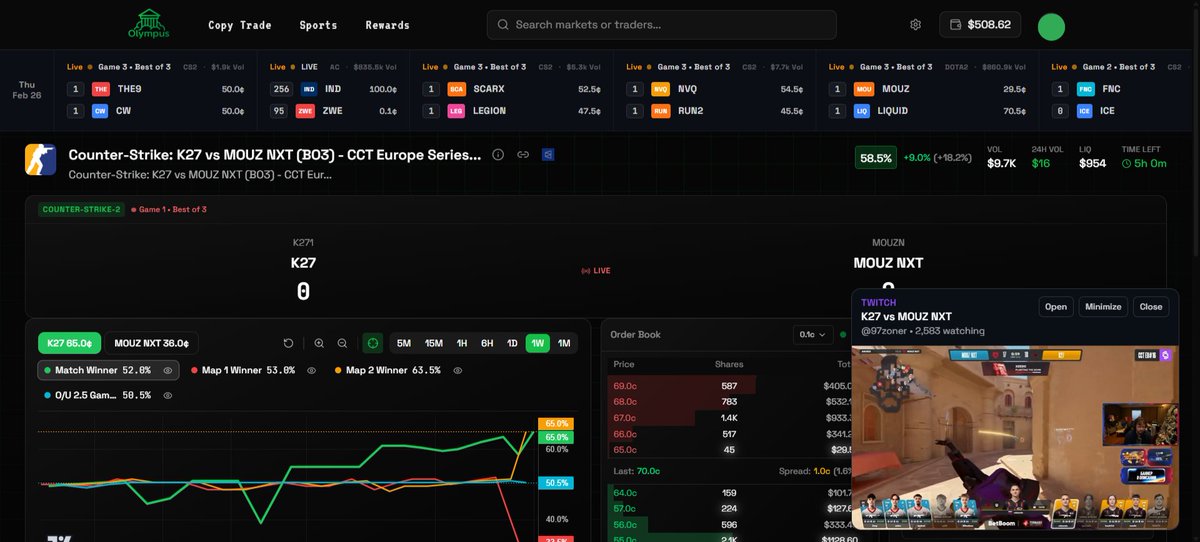Select the Match Winner 52.0% chip
Screen dimensions: 1200x542
108,370
